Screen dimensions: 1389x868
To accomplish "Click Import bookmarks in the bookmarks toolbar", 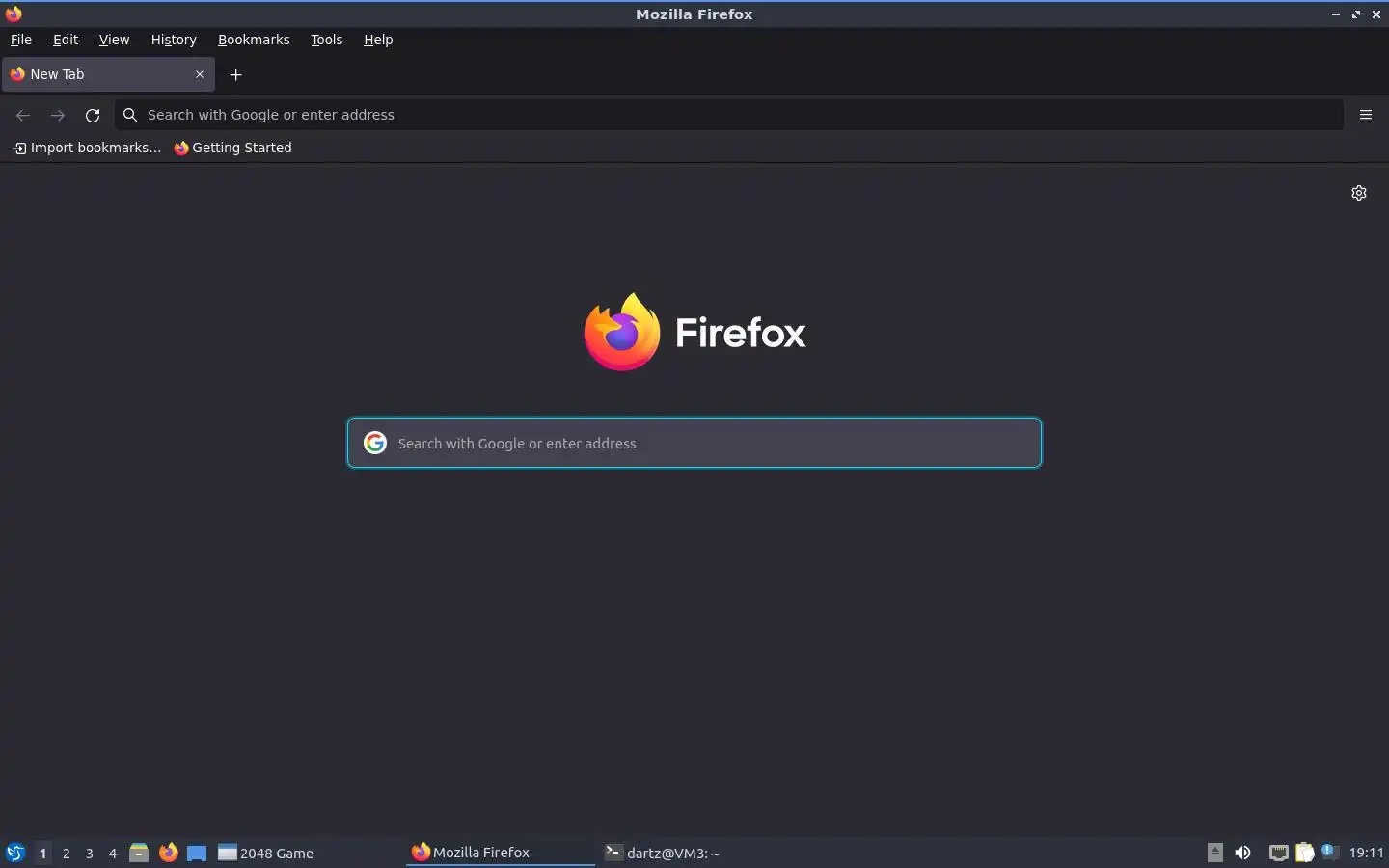I will tap(87, 148).
